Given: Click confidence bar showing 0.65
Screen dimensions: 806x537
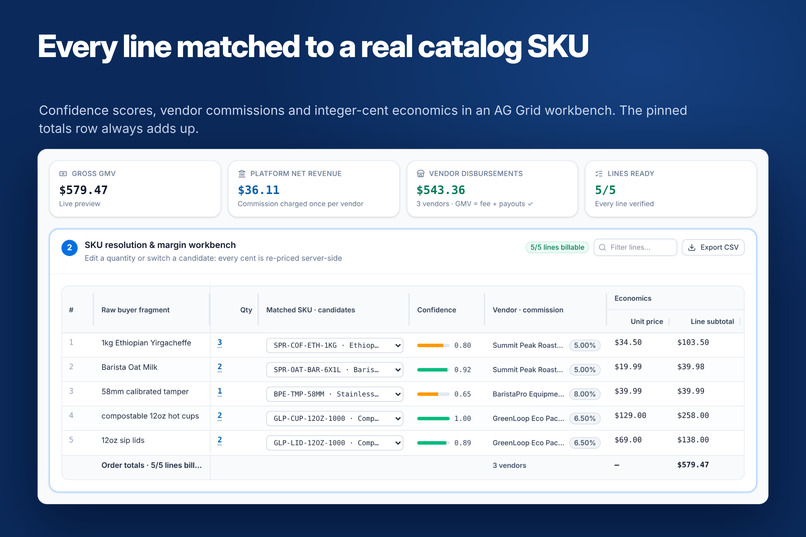Looking at the screenshot, I should click(433, 394).
